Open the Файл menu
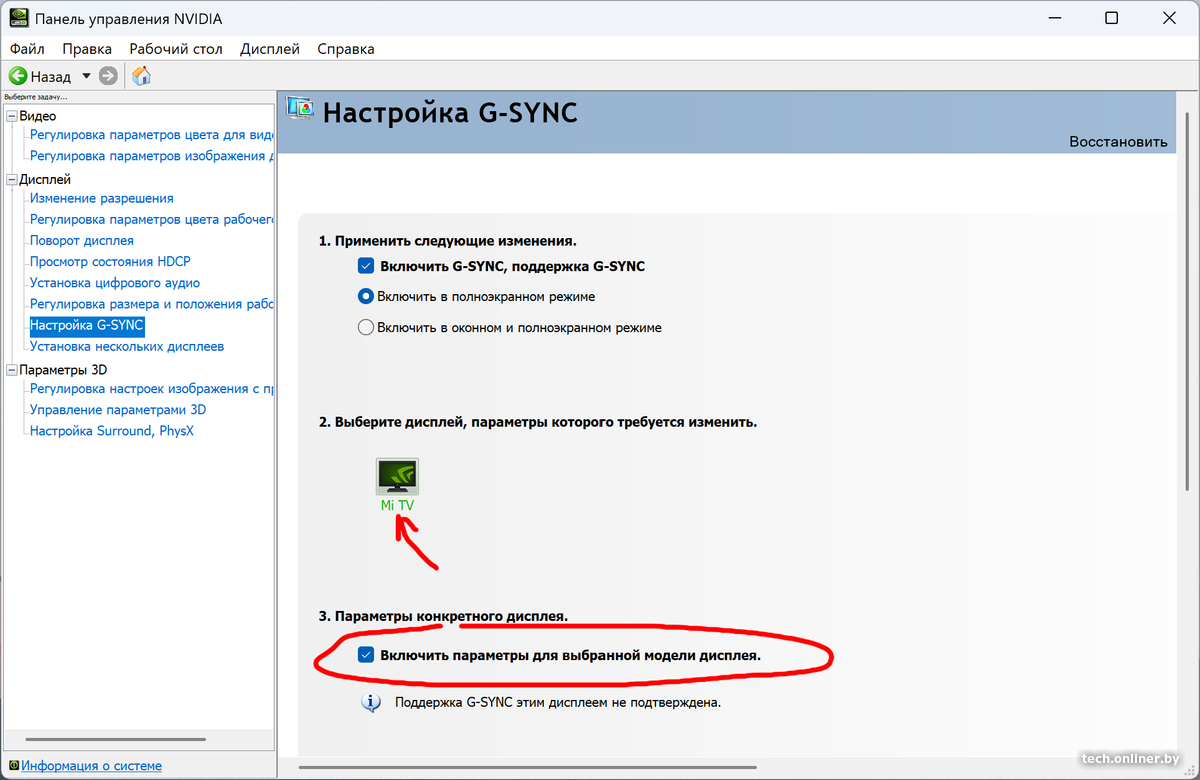The image size is (1200, 780). [27, 48]
